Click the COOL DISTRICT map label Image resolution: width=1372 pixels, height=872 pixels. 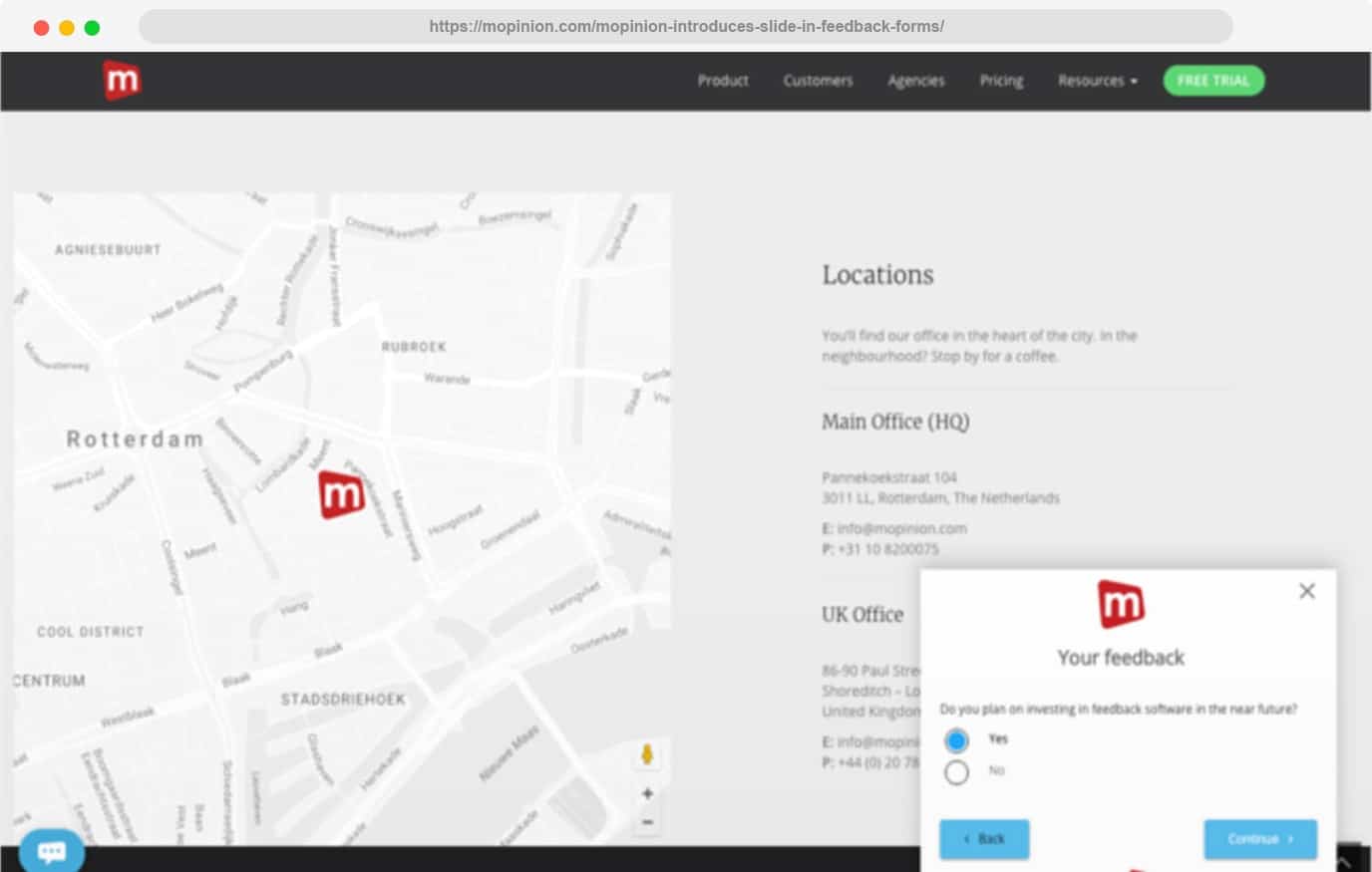tap(91, 632)
